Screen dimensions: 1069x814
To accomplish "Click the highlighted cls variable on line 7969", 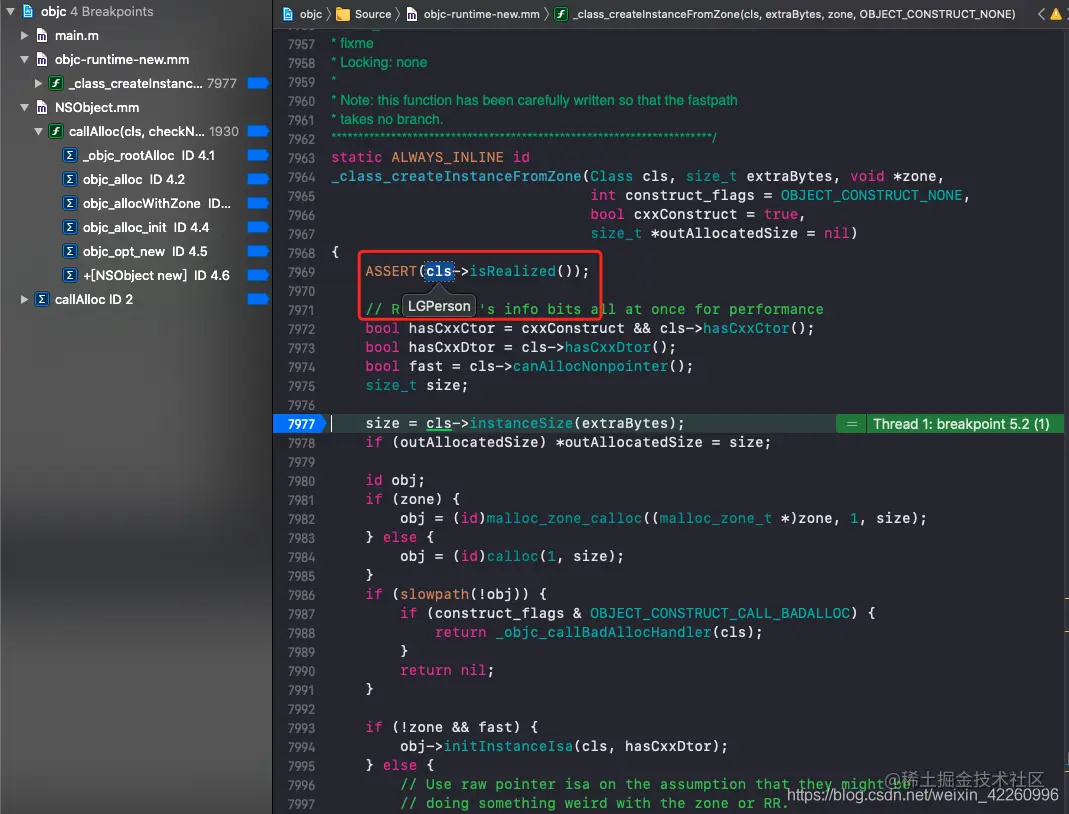I will coord(438,271).
